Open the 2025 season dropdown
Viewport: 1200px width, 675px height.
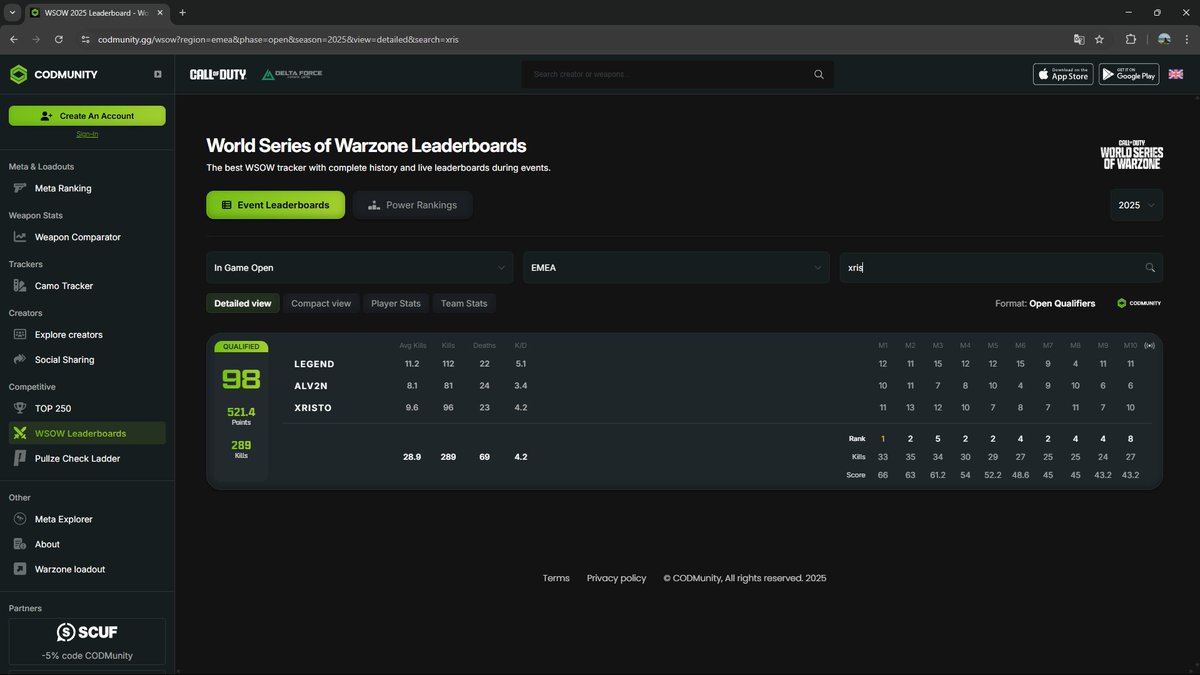click(x=1135, y=204)
